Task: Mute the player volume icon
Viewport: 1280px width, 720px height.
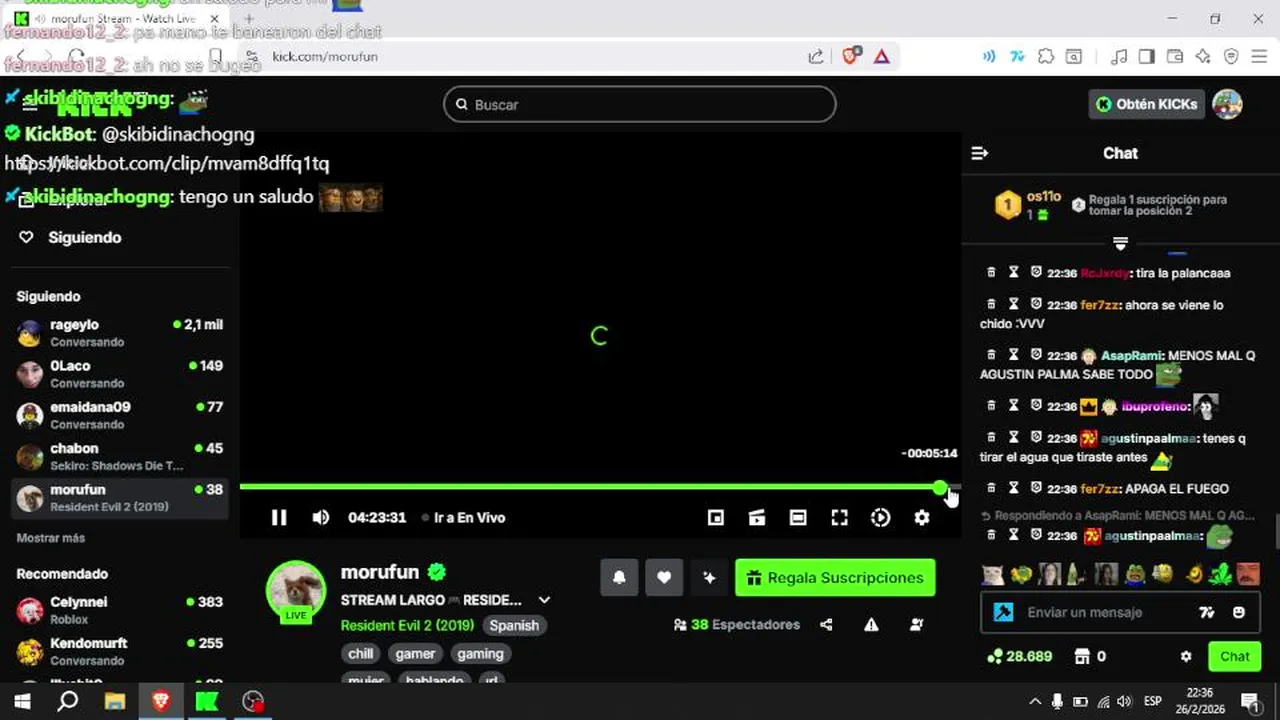Action: click(320, 517)
